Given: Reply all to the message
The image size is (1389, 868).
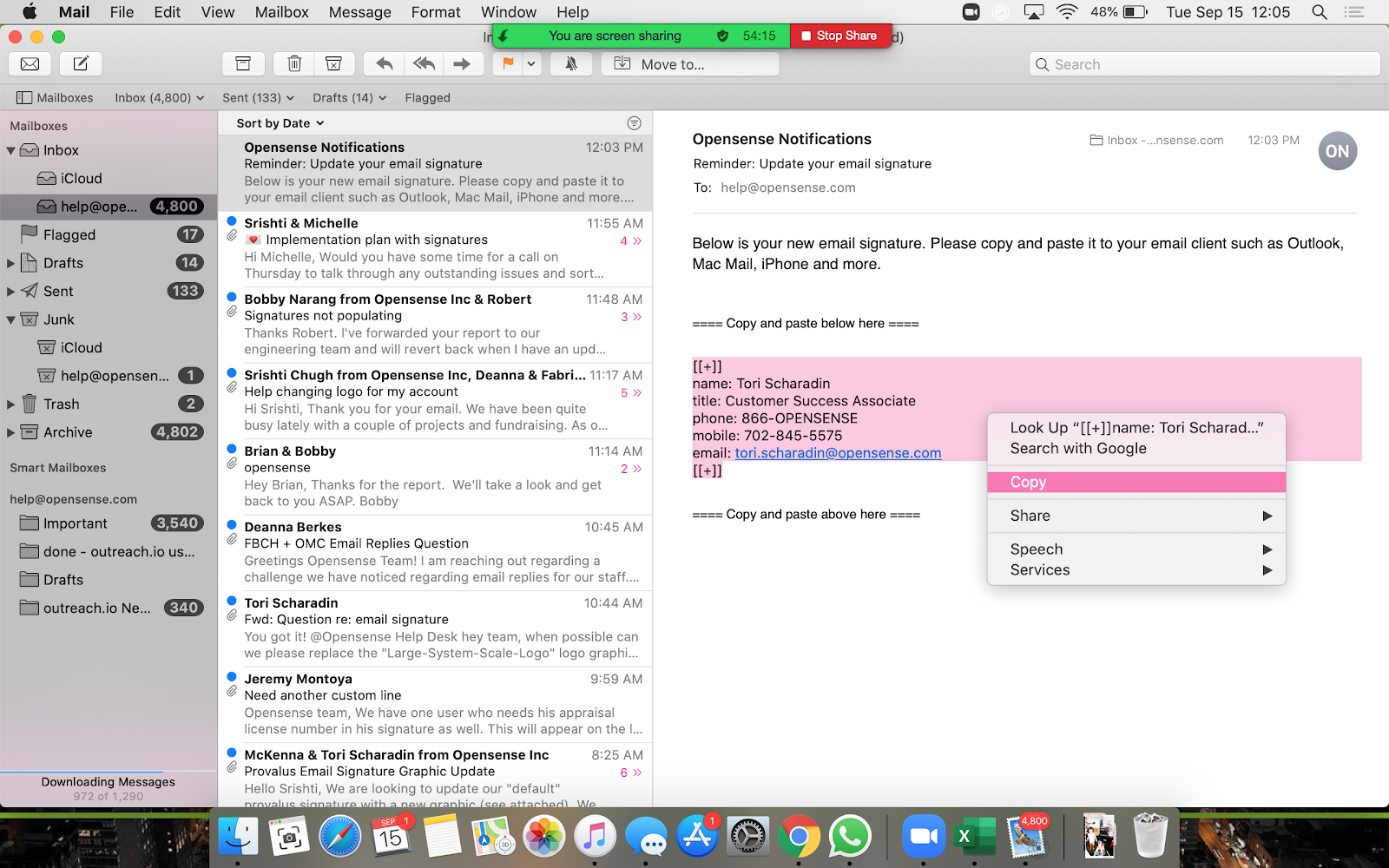Looking at the screenshot, I should tap(424, 64).
